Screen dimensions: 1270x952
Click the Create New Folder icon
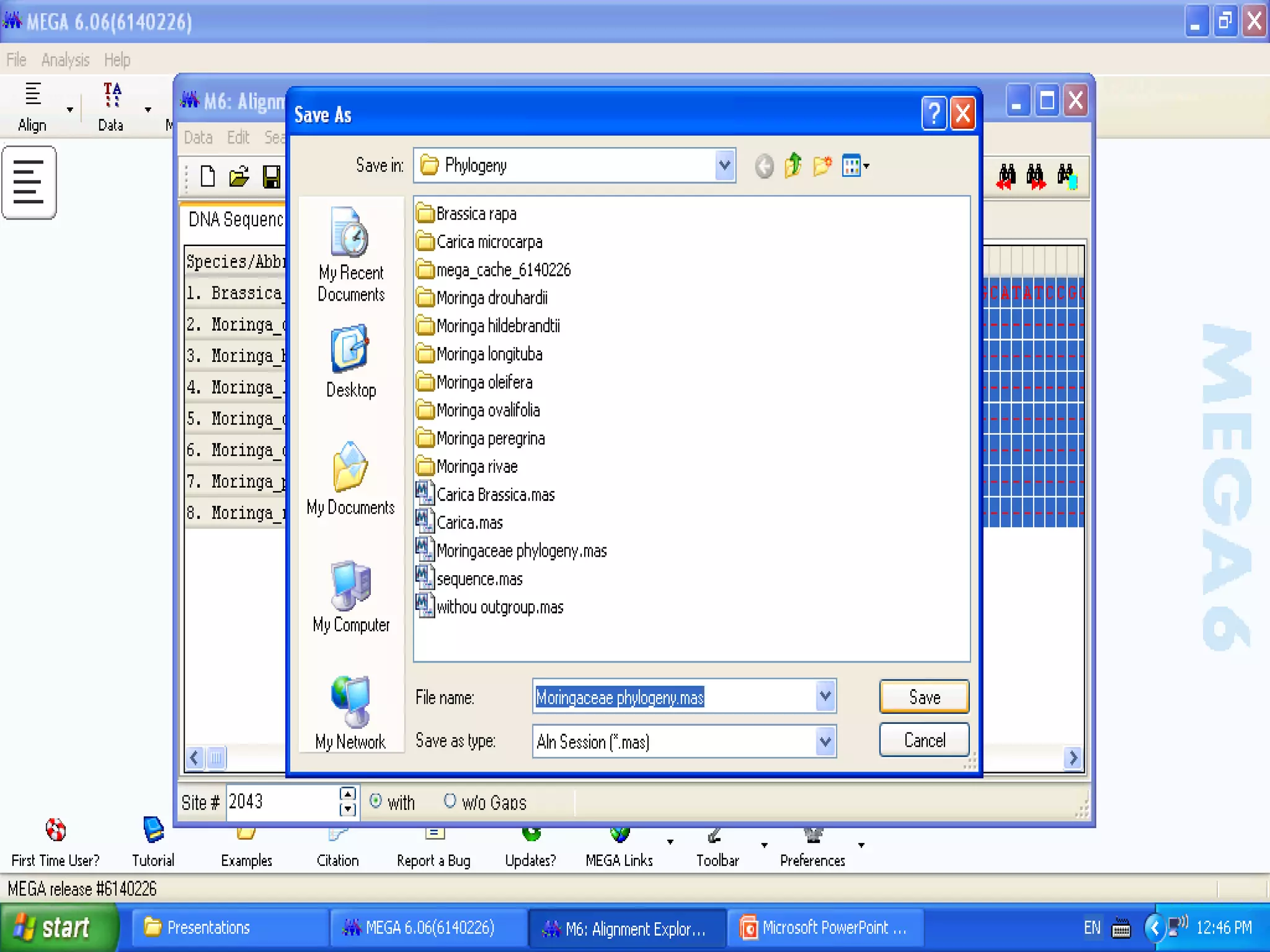pyautogui.click(x=822, y=165)
